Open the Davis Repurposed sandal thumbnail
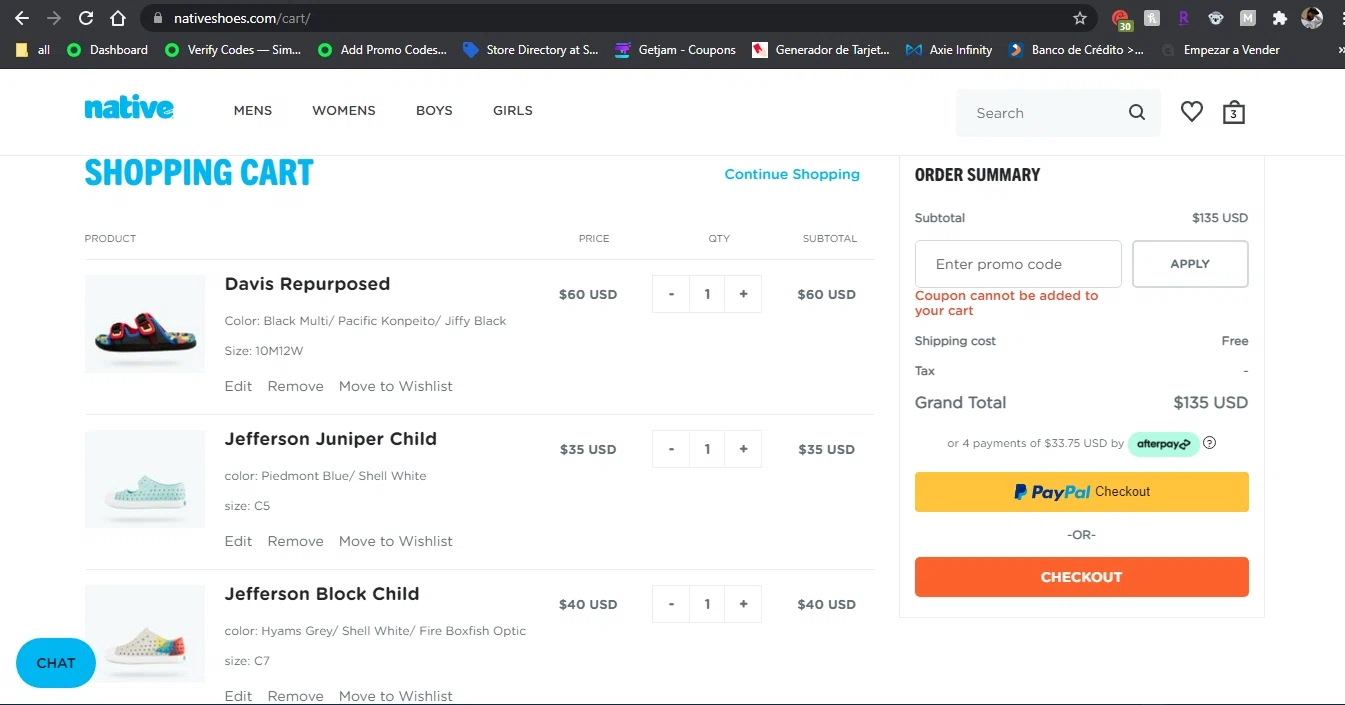Screen dimensions: 1345x705 145,324
